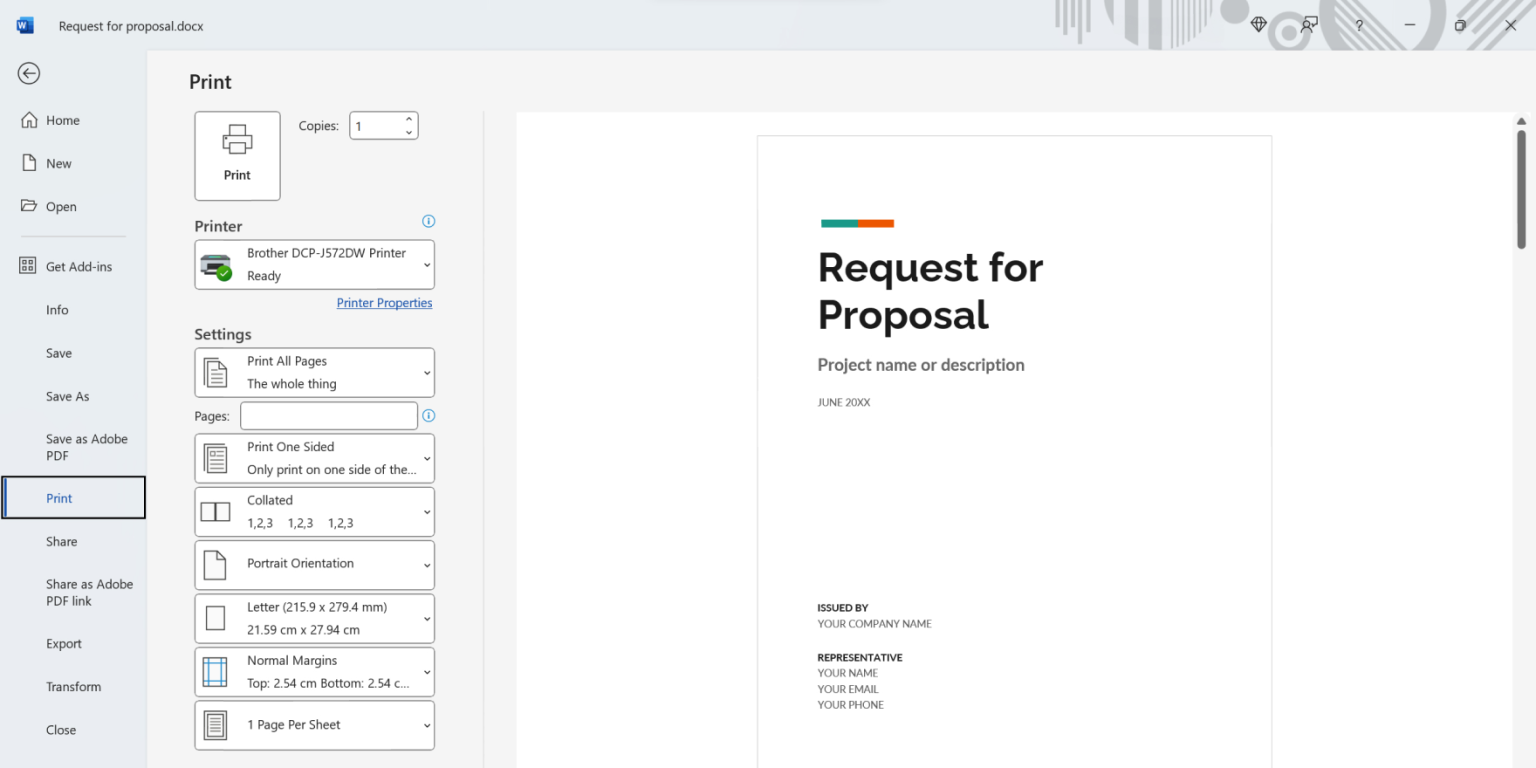Click the Print button to print document
Viewport: 1536px width, 768px height.
coord(237,155)
